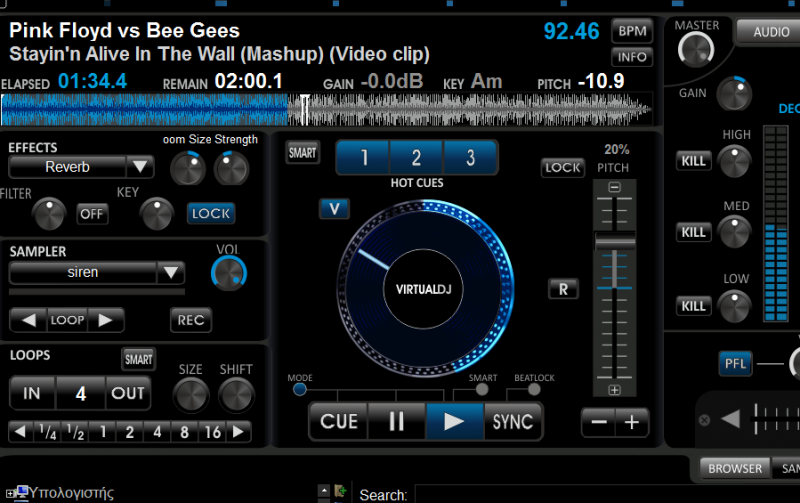Click the SYNC button
The width and height of the screenshot is (800, 503).
[x=513, y=421]
